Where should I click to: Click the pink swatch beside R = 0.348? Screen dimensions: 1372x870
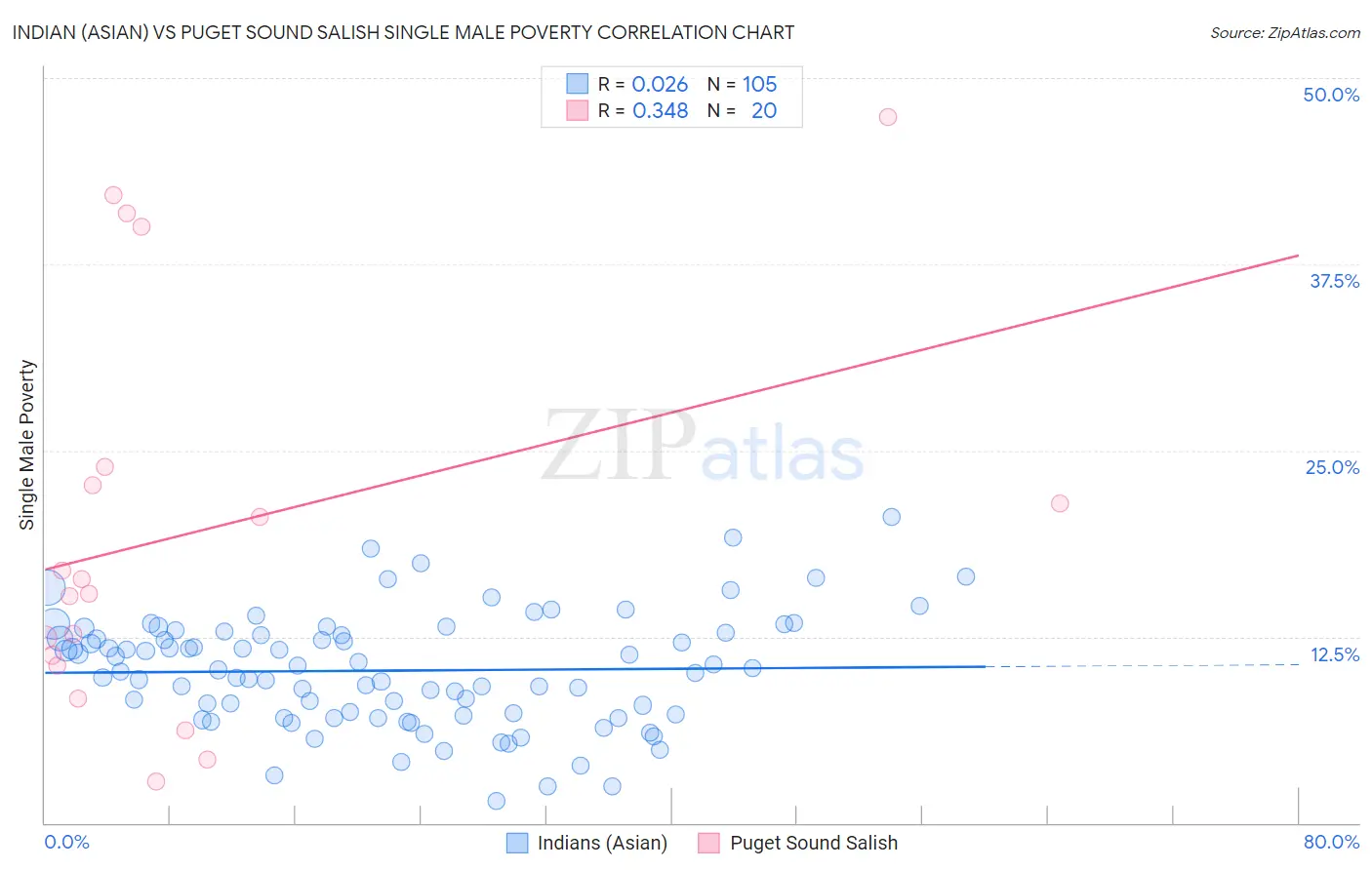[578, 110]
